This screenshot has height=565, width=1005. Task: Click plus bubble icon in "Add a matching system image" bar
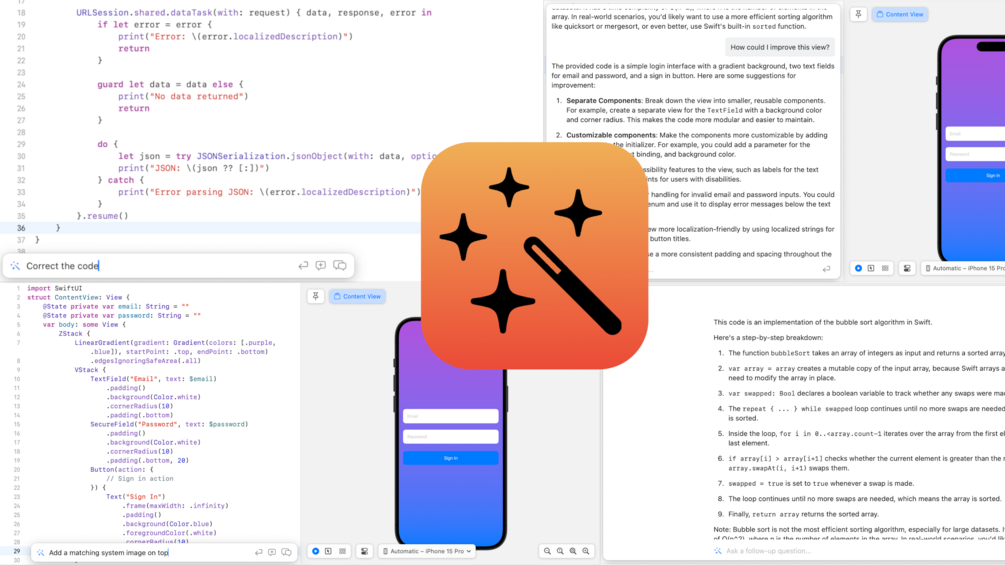[272, 552]
